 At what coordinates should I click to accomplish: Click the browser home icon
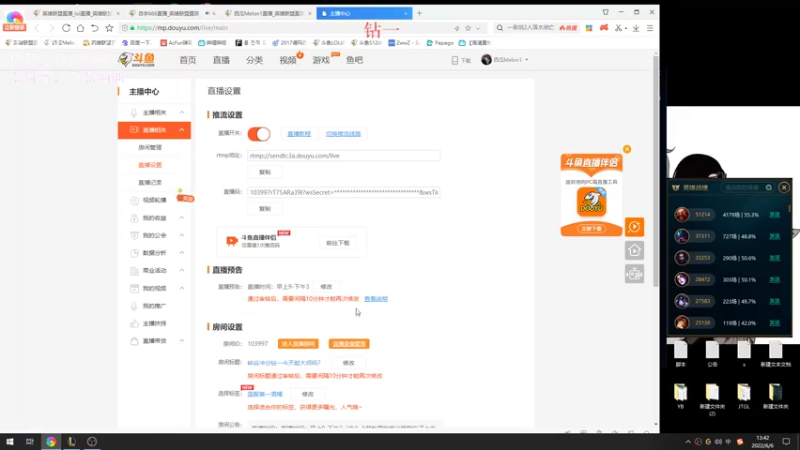click(x=80, y=28)
